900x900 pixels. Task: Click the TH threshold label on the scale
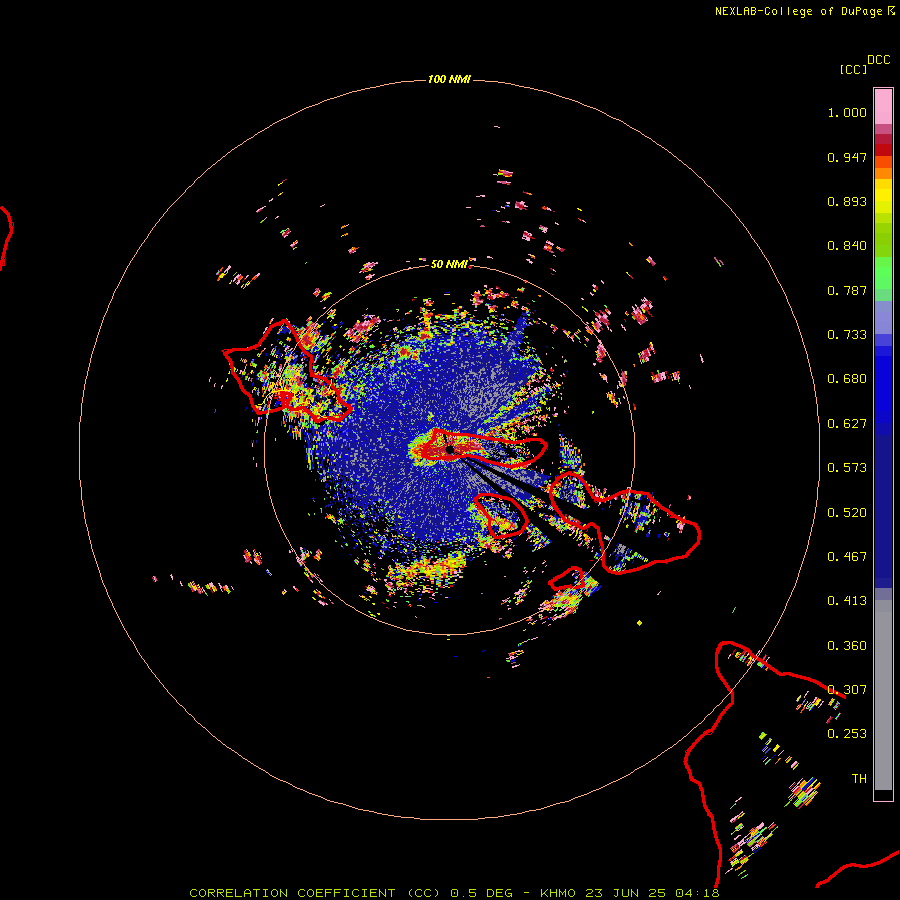click(859, 779)
